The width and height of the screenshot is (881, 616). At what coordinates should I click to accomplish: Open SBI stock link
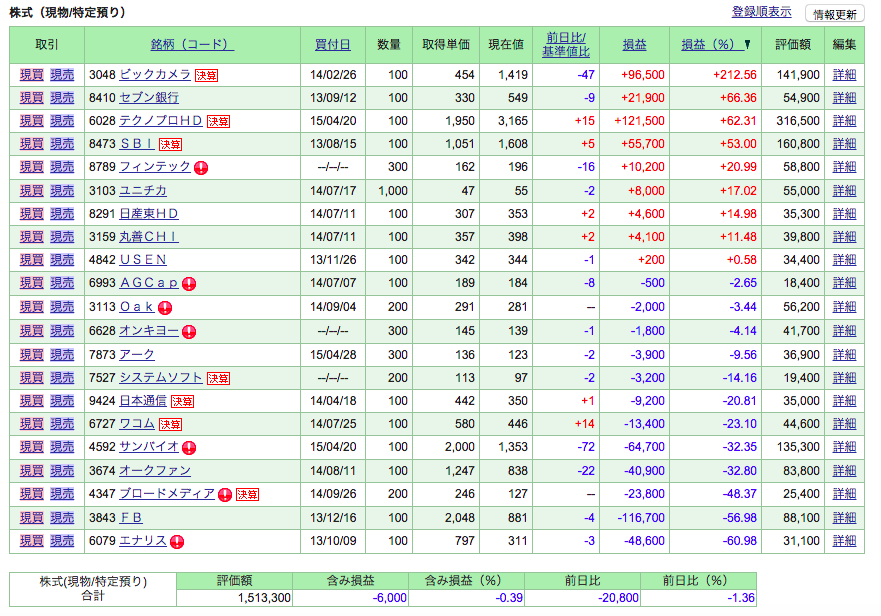tap(137, 144)
